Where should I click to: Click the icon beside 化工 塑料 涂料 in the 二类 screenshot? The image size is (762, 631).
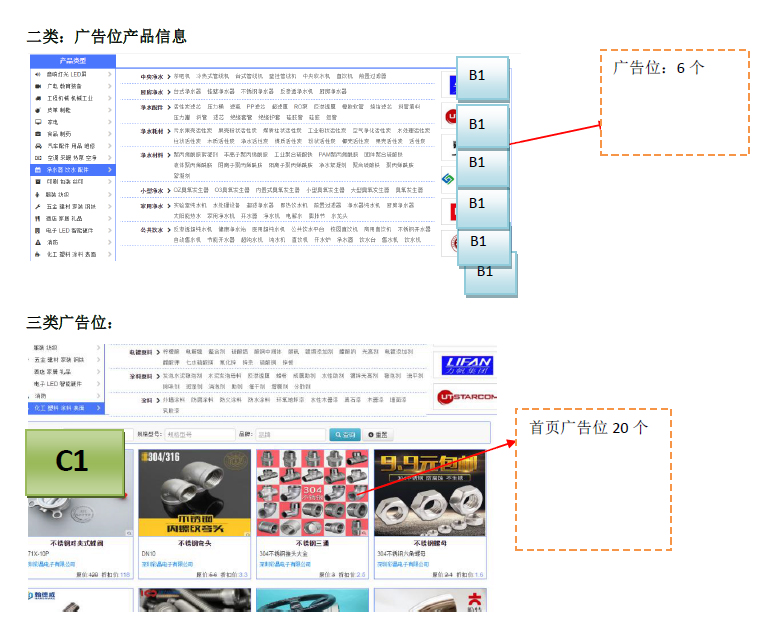37,254
